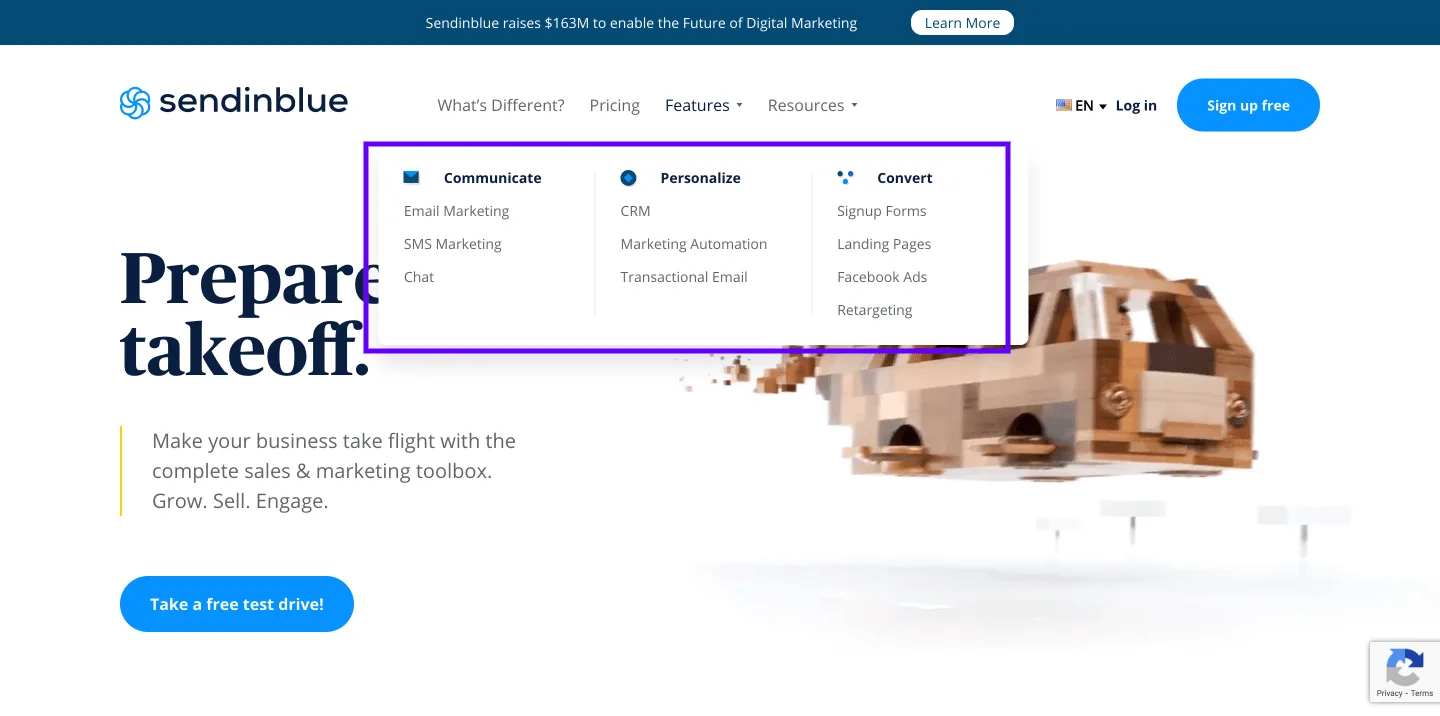Click the Sendinblue swirl logo icon
1440x716 pixels.
point(135,103)
